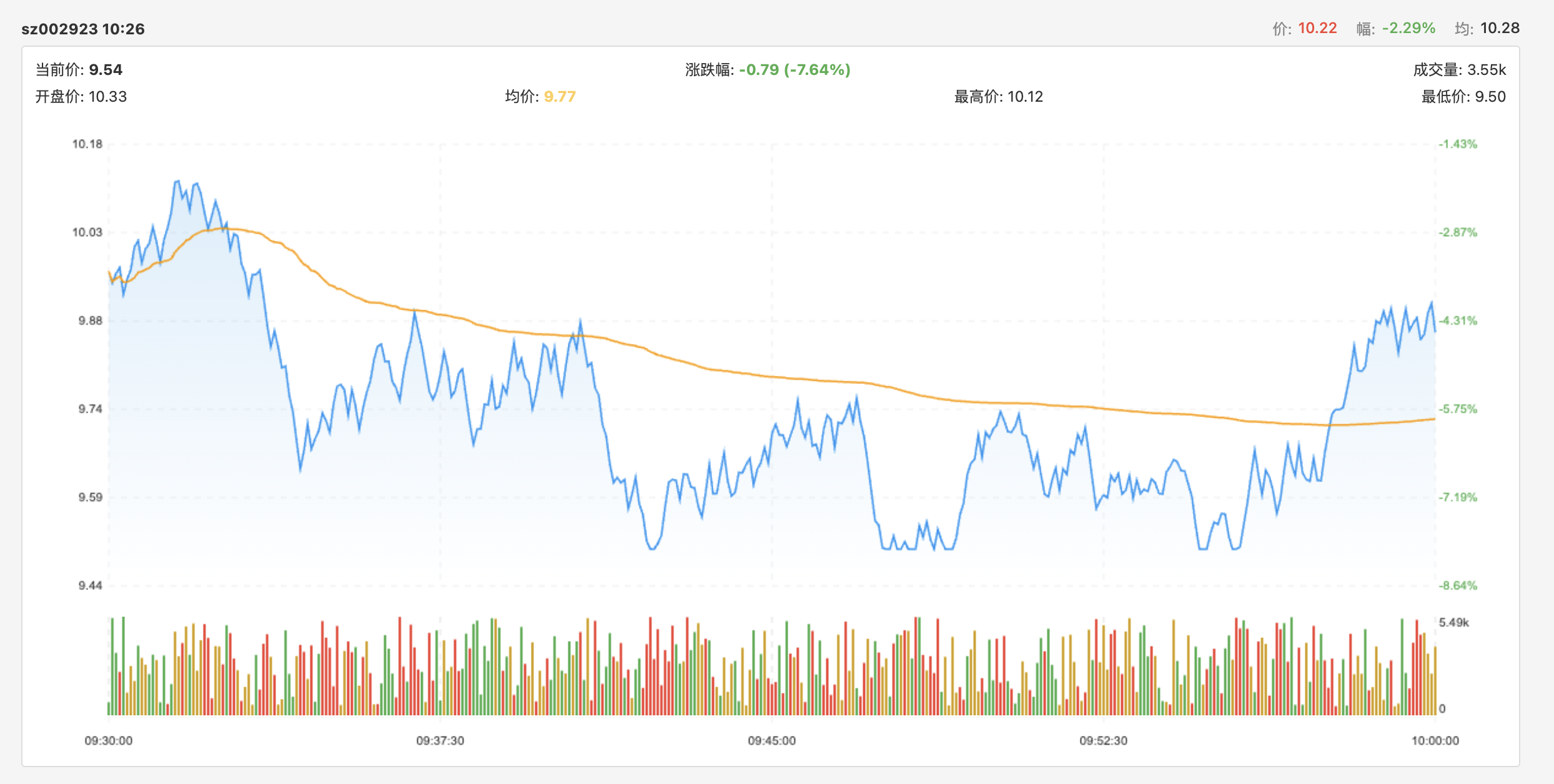Click the 最高价 10.12 label
This screenshot has width=1554, height=784.
(999, 97)
